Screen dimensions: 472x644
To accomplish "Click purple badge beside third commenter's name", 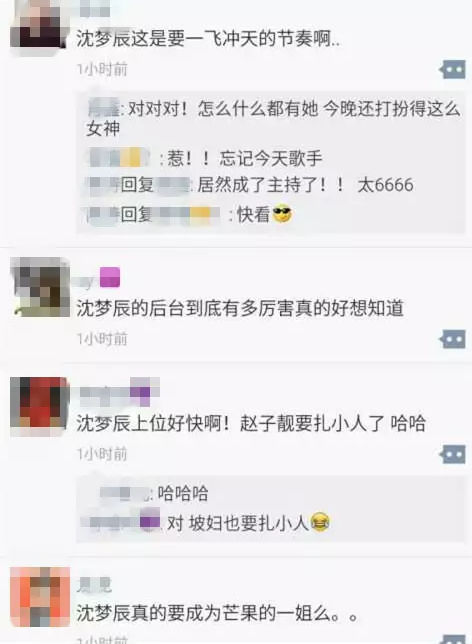I will pyautogui.click(x=140, y=391).
